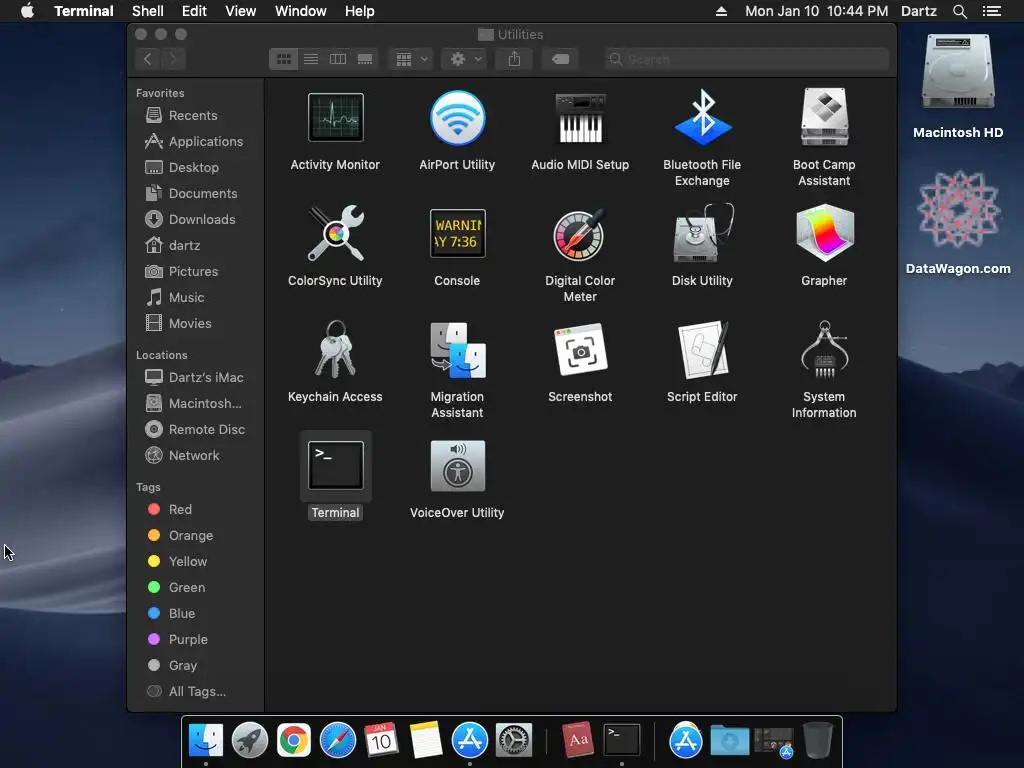The height and width of the screenshot is (768, 1024).
Task: Select Bluetooth File Exchange icon
Action: pos(702,118)
